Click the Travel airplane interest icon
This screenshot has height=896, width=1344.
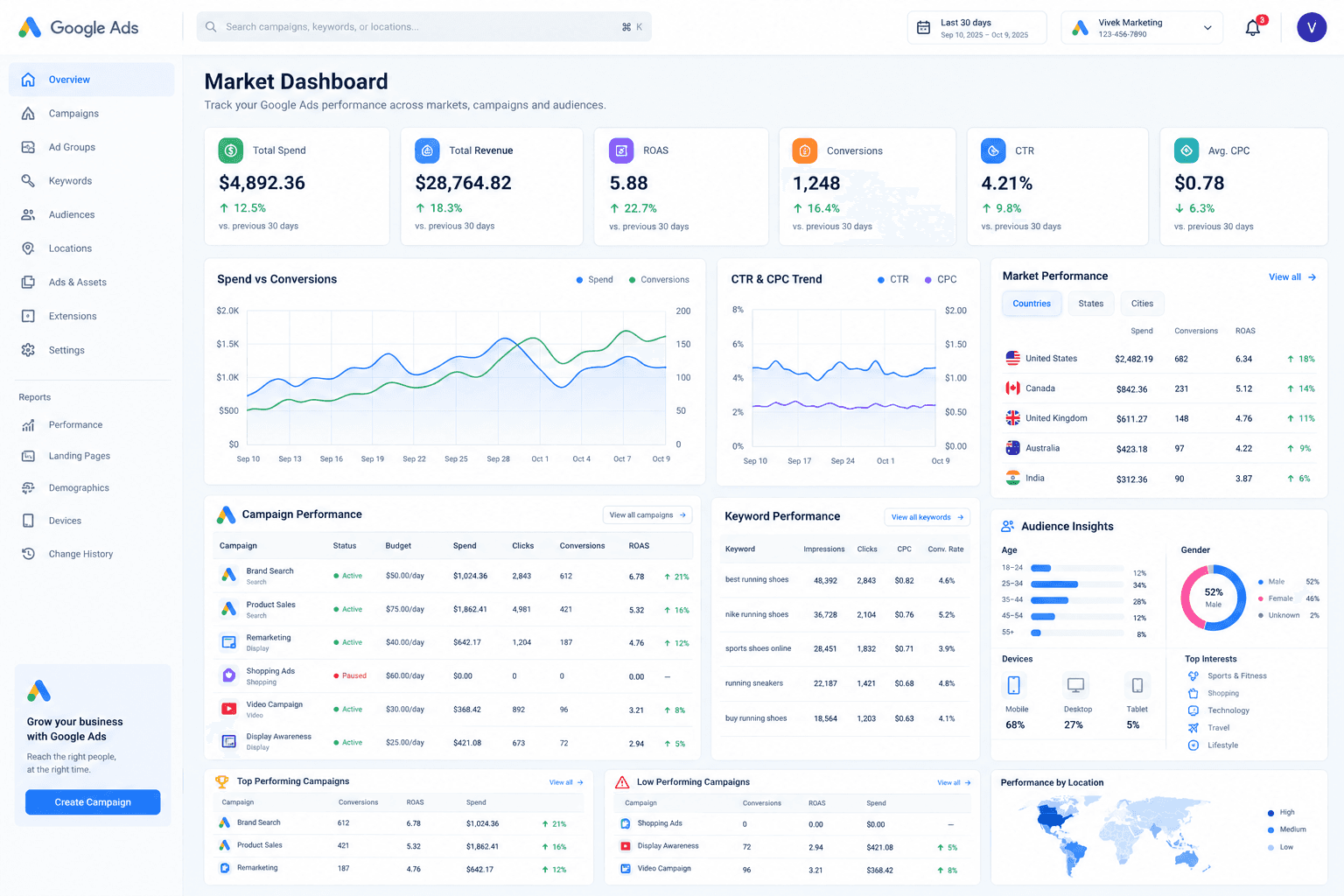[1193, 728]
